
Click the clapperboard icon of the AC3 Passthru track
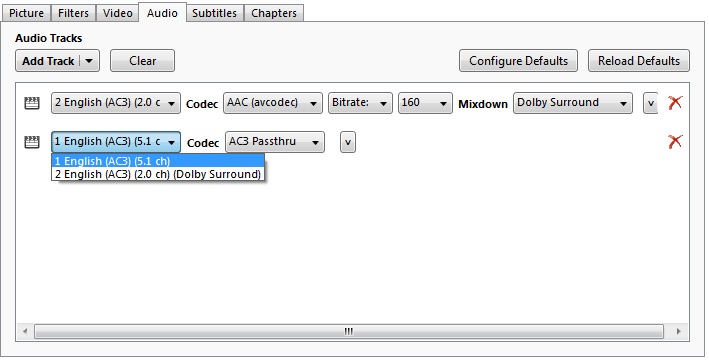(32, 142)
